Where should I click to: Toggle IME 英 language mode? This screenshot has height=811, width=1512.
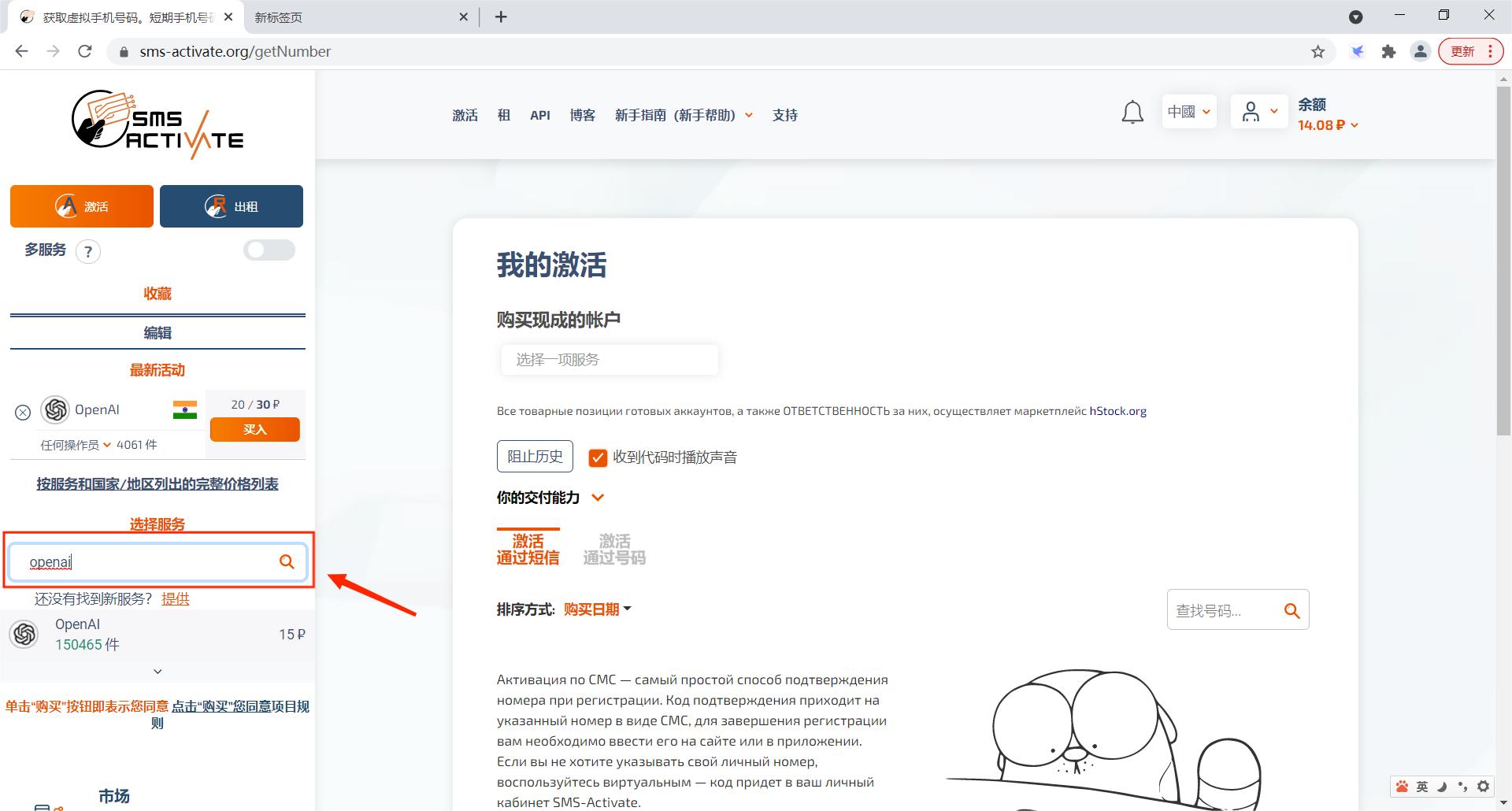[1422, 786]
